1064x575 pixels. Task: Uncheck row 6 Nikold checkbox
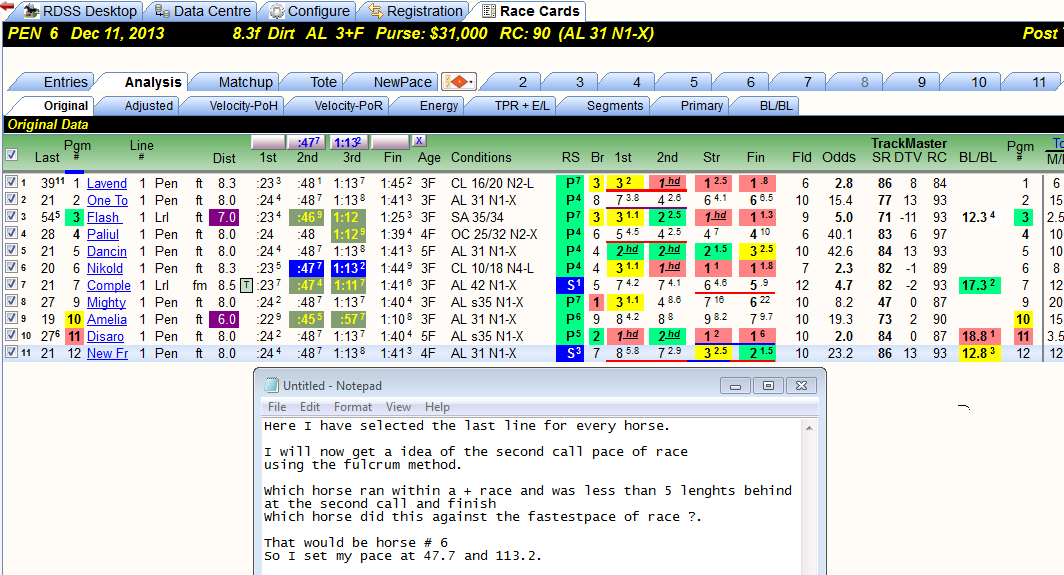[x=12, y=267]
